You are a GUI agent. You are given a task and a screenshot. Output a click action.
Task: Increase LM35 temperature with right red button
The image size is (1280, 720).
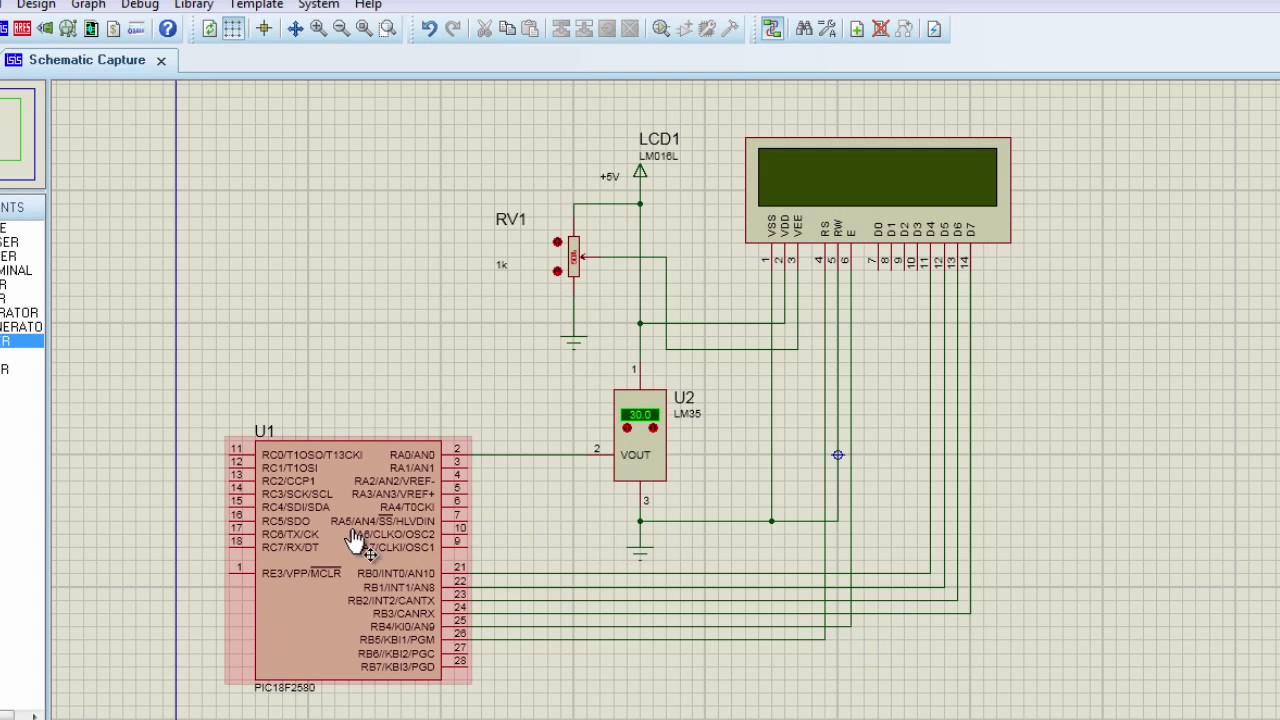[653, 428]
